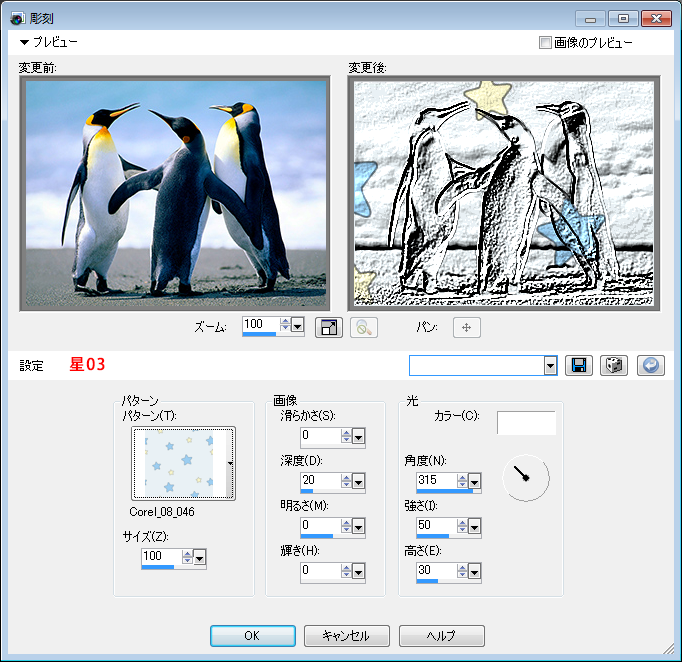Click the OK button
Screen dimensions: 682x662
click(x=252, y=636)
